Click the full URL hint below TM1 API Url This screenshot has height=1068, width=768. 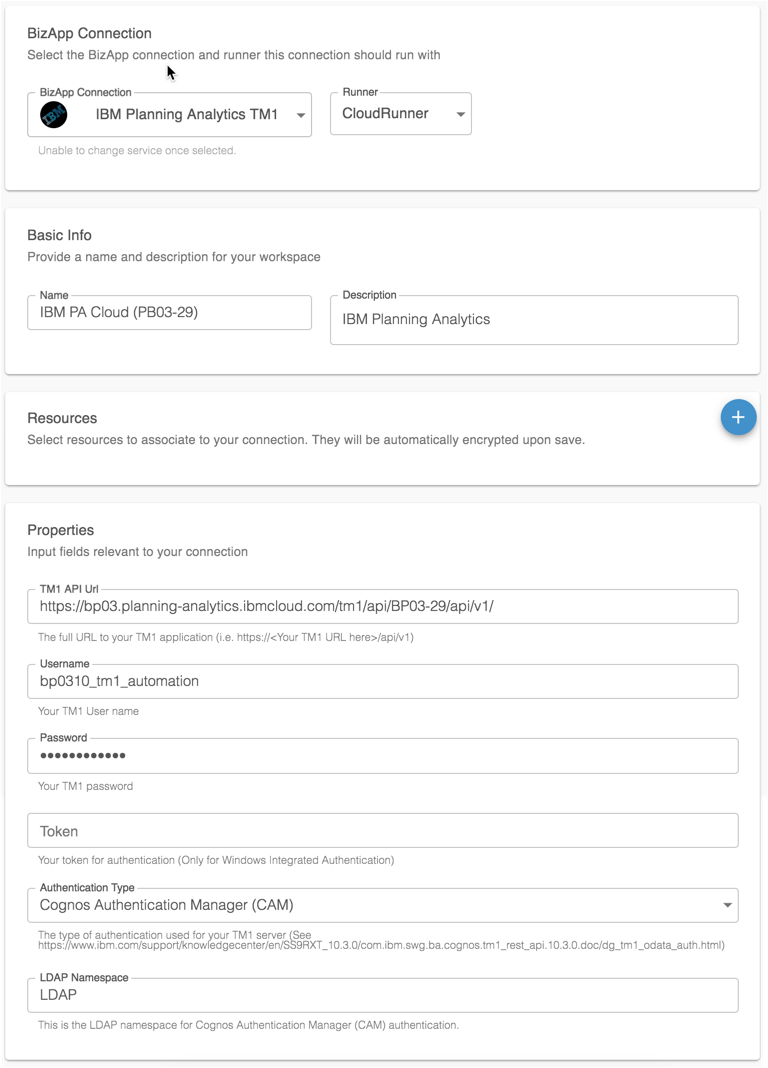coord(226,638)
